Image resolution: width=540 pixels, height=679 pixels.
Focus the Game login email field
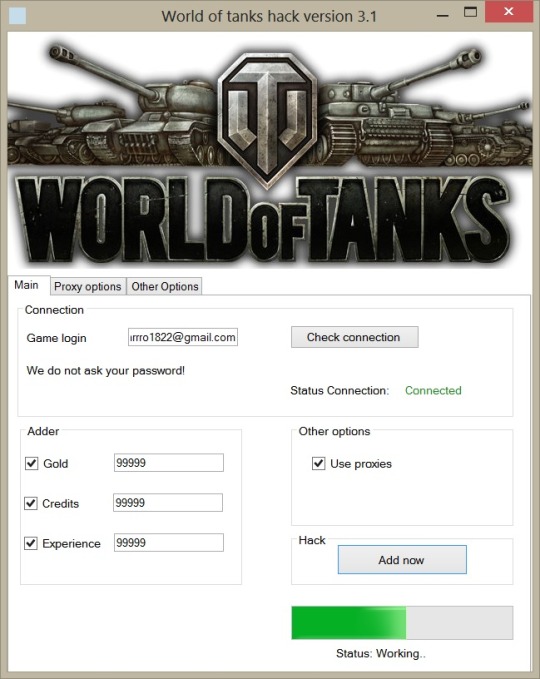click(x=183, y=337)
